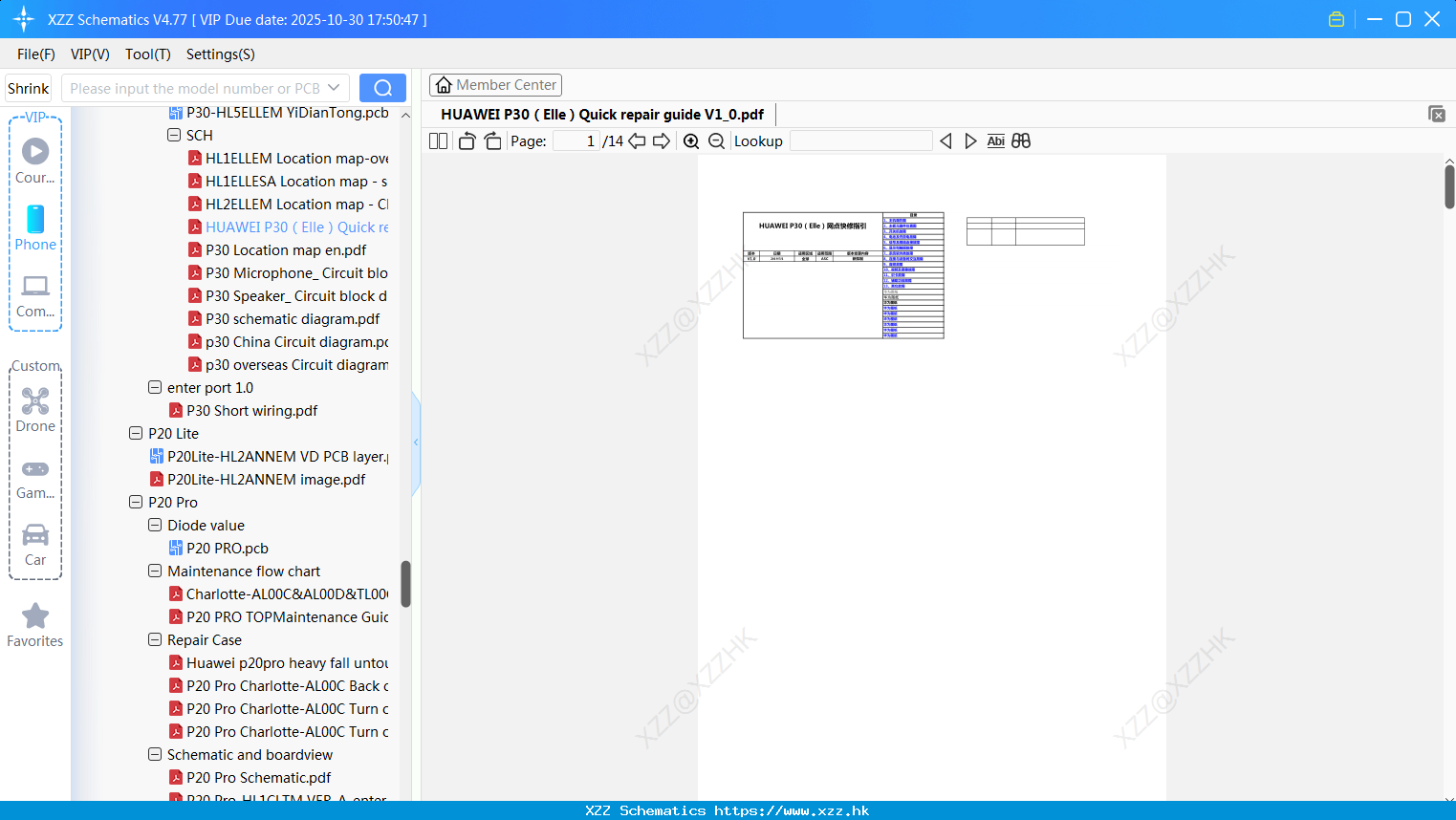Click the binoculars search icon
Screen dimensions: 1456x820
(x=1021, y=141)
